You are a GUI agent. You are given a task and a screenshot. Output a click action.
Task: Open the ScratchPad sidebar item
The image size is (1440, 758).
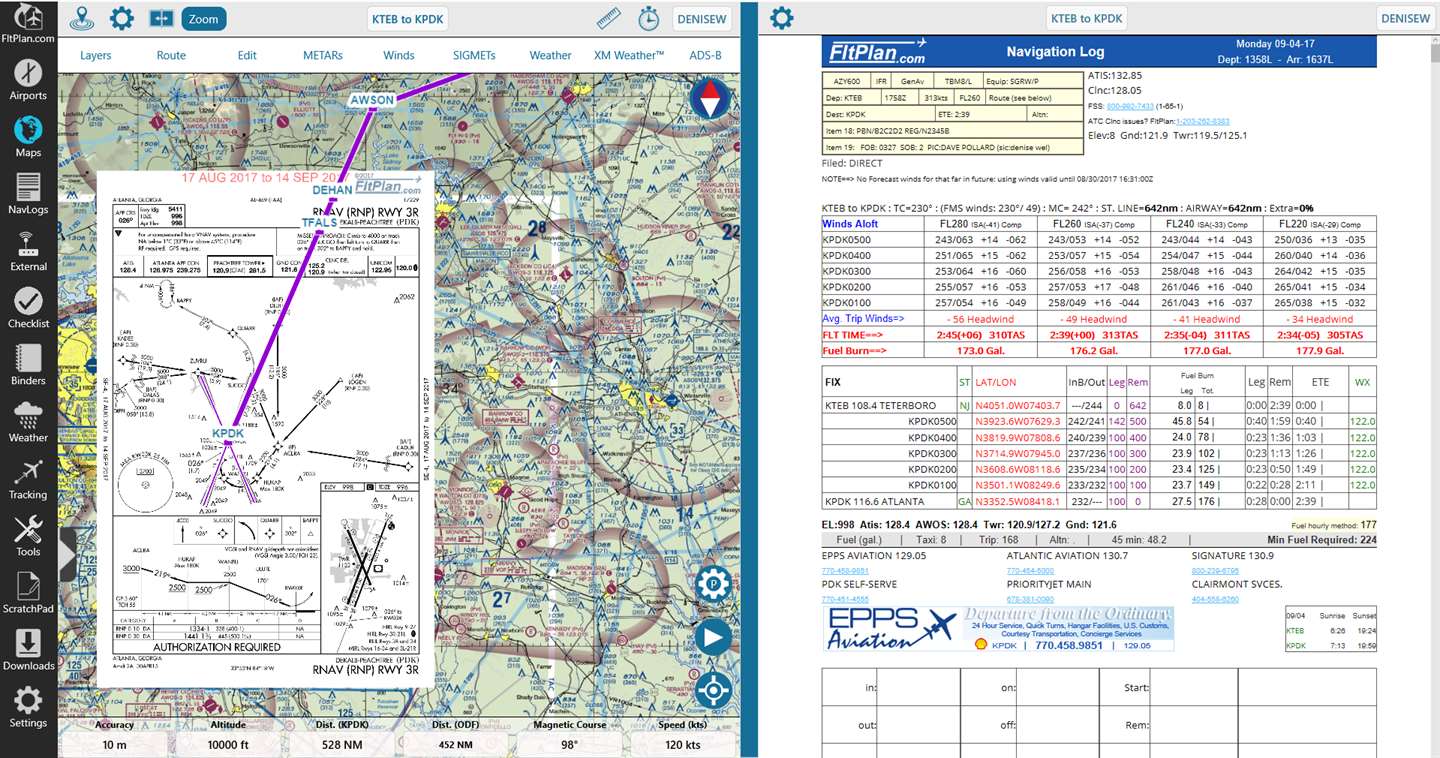point(28,594)
